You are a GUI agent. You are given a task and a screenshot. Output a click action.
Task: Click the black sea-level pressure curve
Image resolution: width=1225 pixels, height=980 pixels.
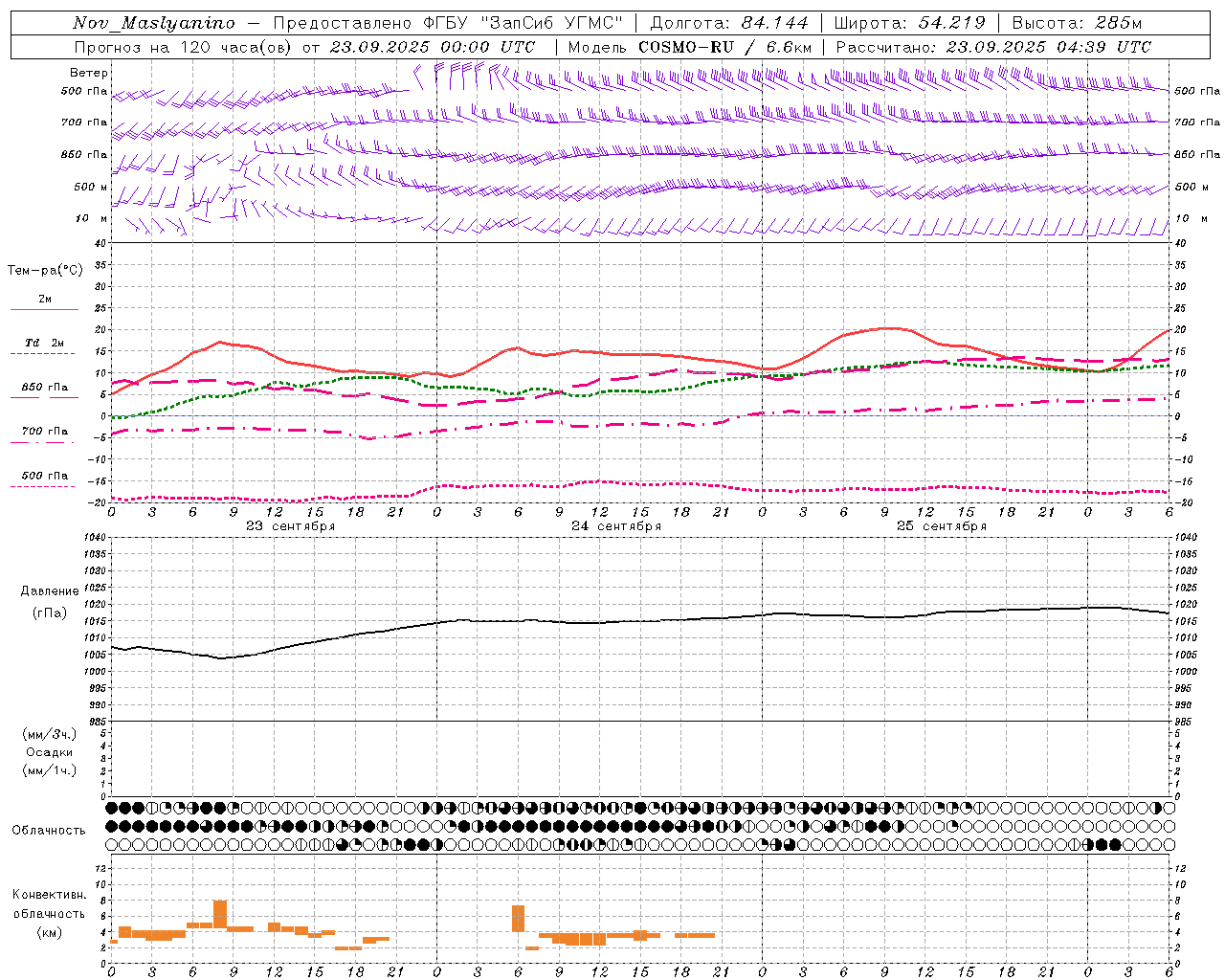(639, 621)
